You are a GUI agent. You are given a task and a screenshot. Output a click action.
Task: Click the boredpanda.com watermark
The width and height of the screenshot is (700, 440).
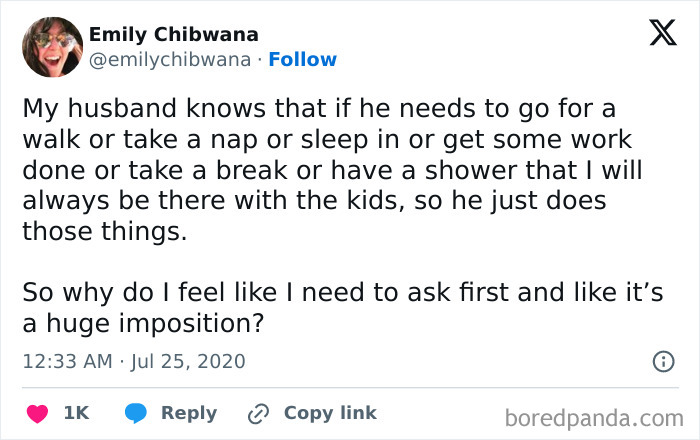pyautogui.click(x=595, y=417)
